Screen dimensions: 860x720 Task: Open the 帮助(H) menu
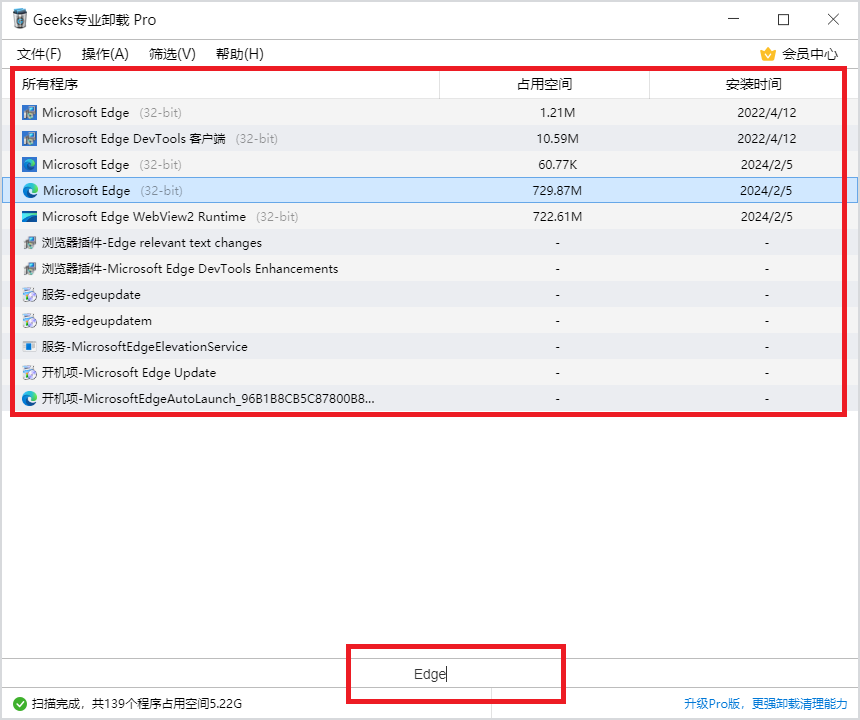(x=240, y=54)
